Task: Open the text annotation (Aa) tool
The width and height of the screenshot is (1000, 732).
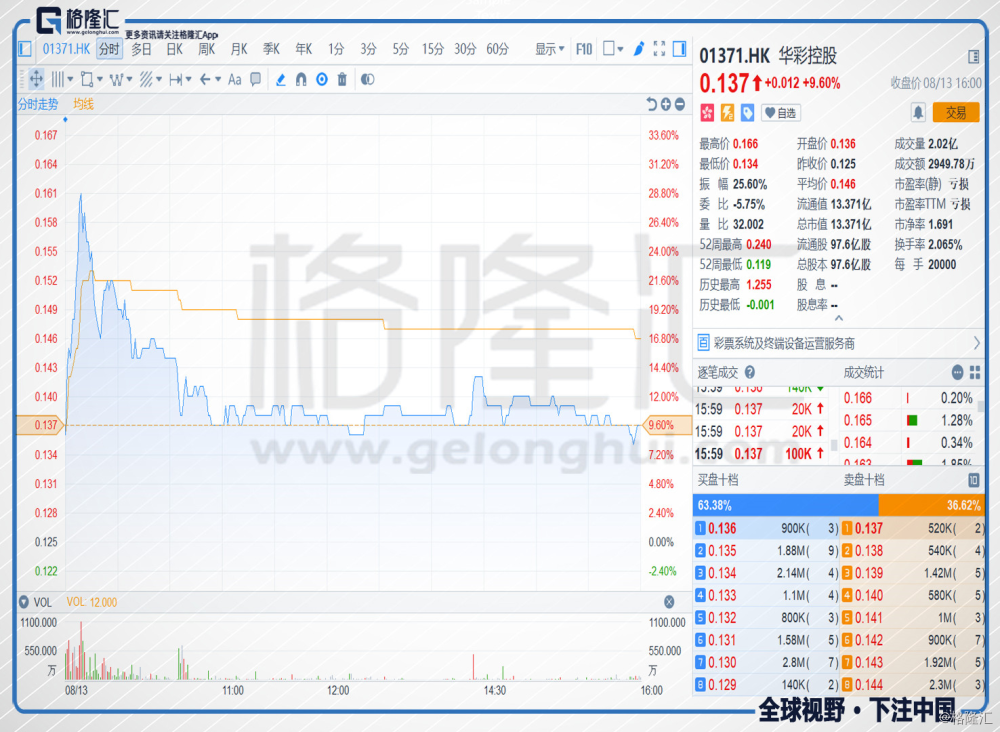Action: pyautogui.click(x=235, y=79)
